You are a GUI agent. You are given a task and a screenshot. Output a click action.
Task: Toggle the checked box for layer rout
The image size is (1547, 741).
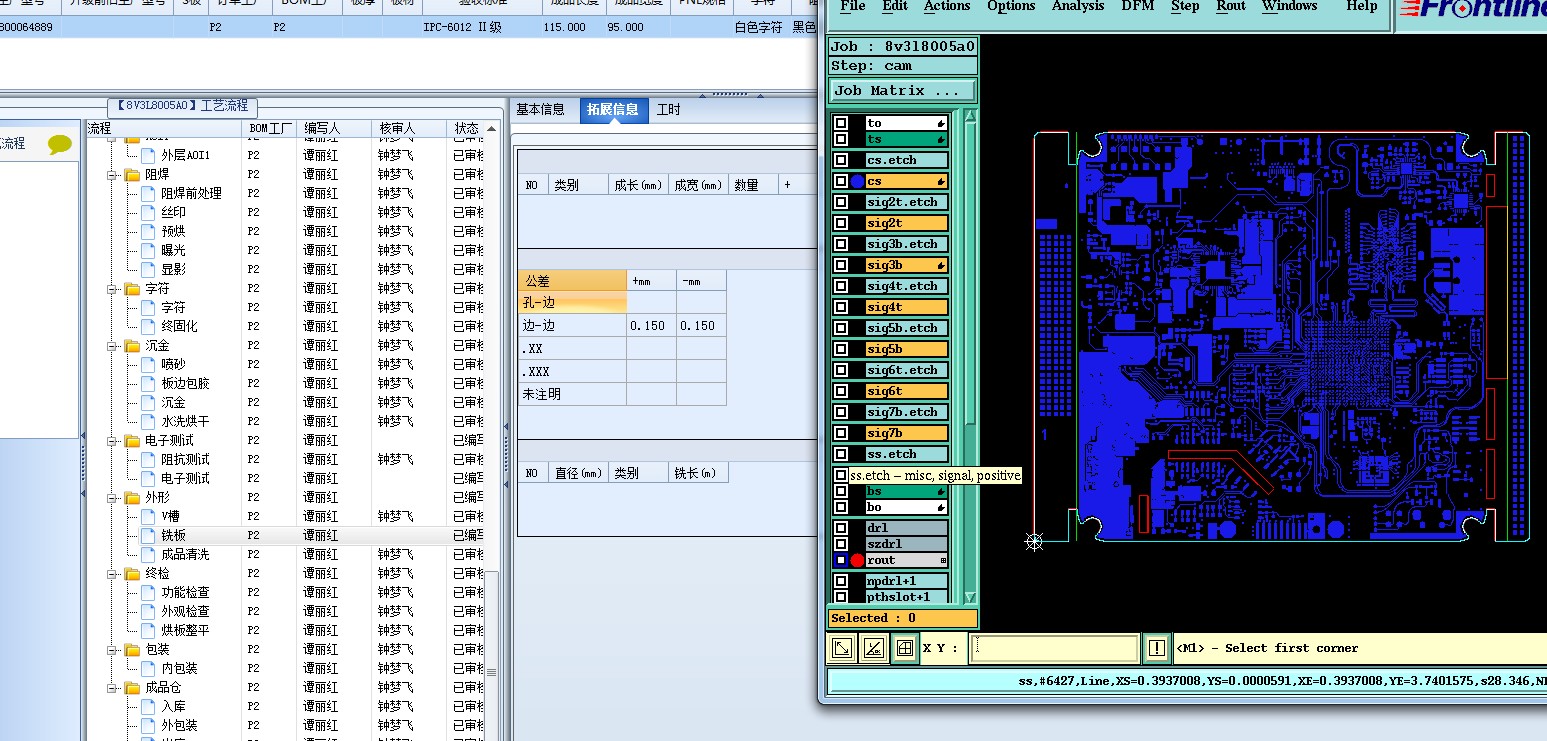click(x=841, y=560)
